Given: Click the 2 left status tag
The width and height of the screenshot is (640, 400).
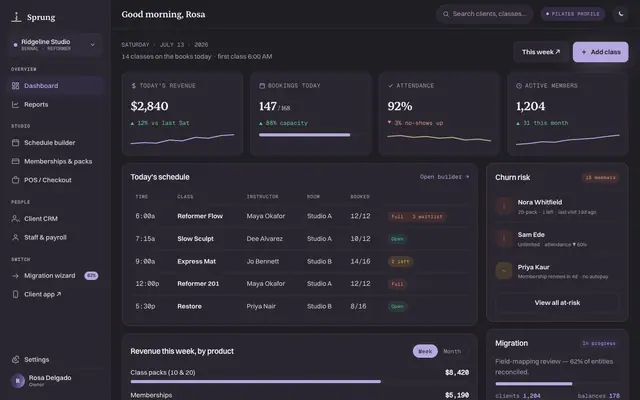Looking at the screenshot, I should (400, 262).
